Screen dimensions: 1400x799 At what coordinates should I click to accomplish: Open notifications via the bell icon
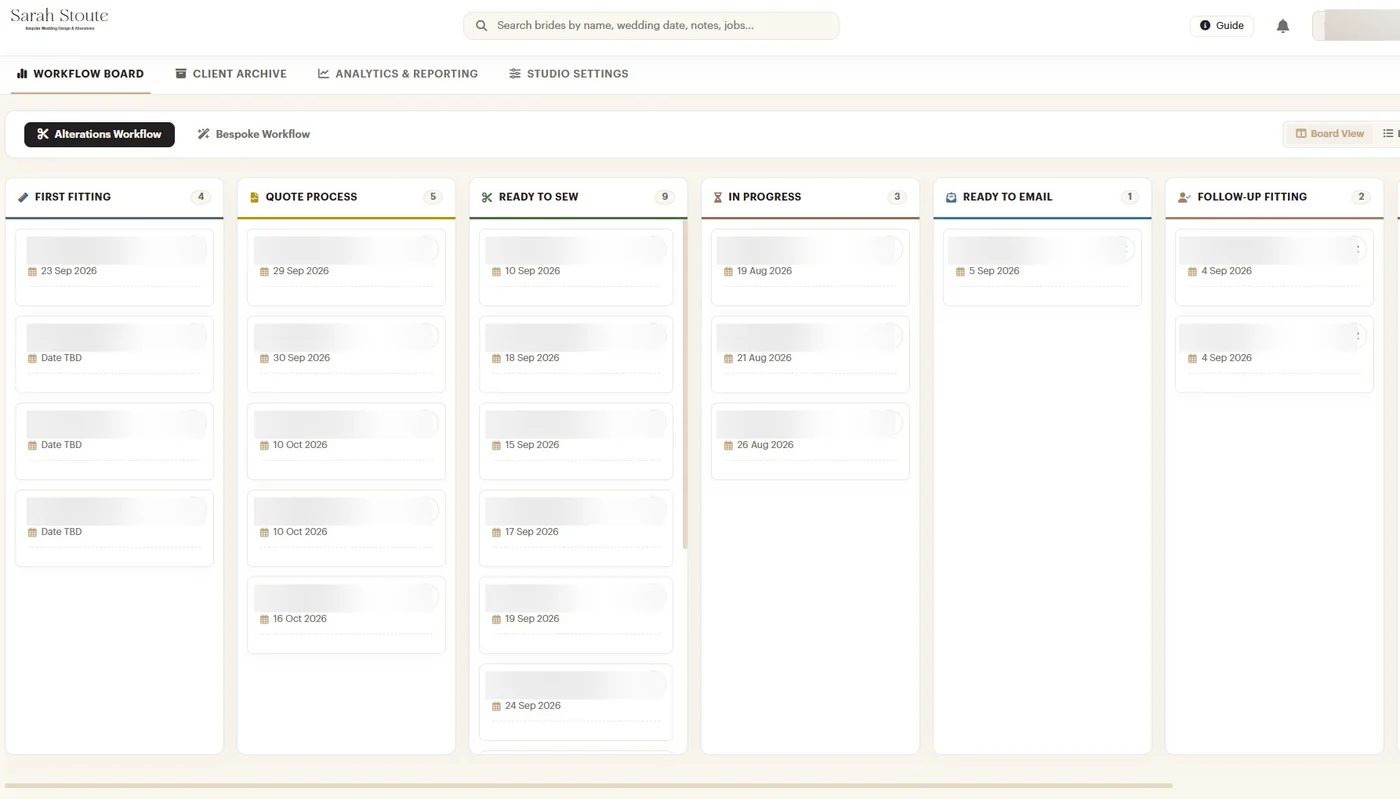[x=1283, y=26]
